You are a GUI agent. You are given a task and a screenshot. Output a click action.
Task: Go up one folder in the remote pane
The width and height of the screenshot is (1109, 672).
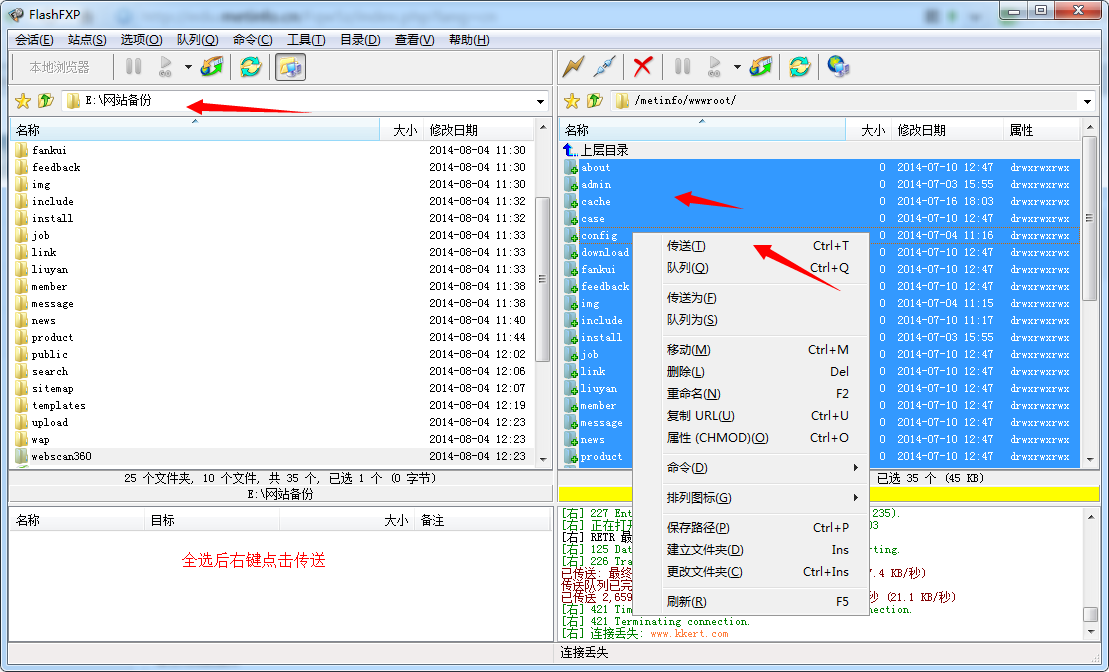[595, 101]
